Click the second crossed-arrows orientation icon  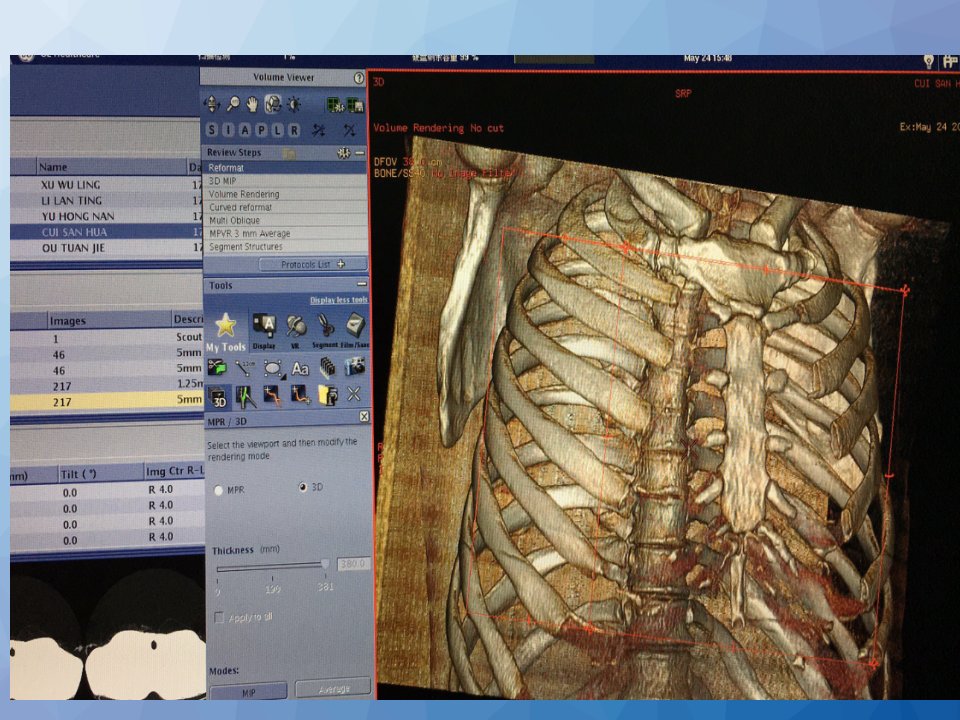(x=350, y=130)
